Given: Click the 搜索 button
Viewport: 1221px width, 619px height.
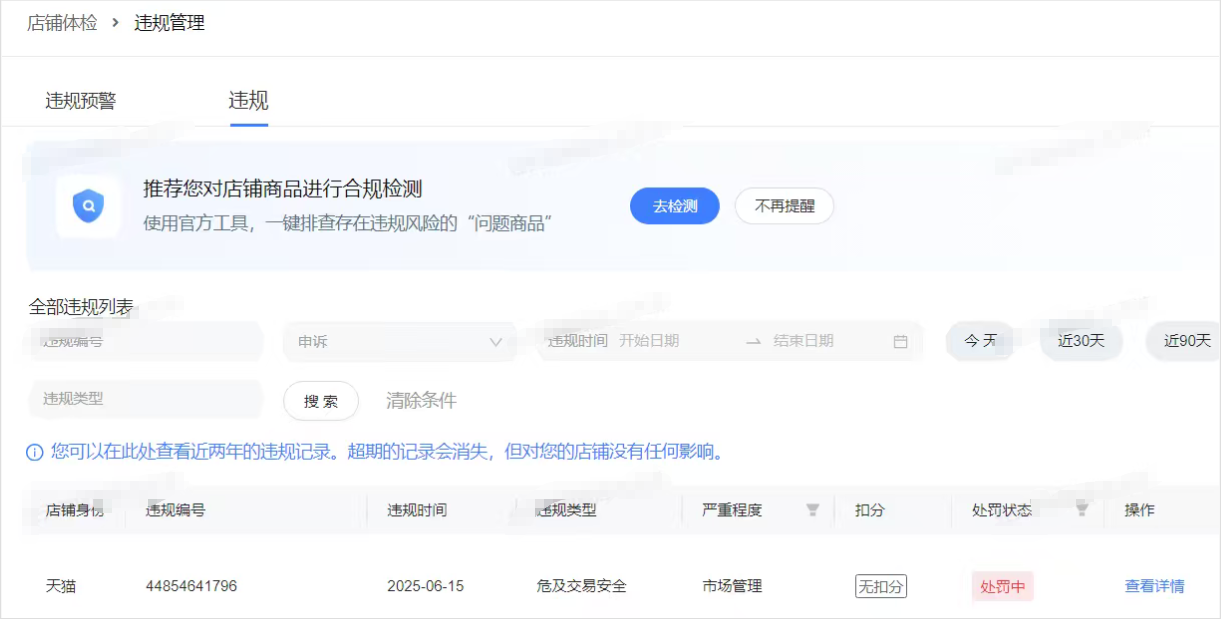Looking at the screenshot, I should 321,401.
